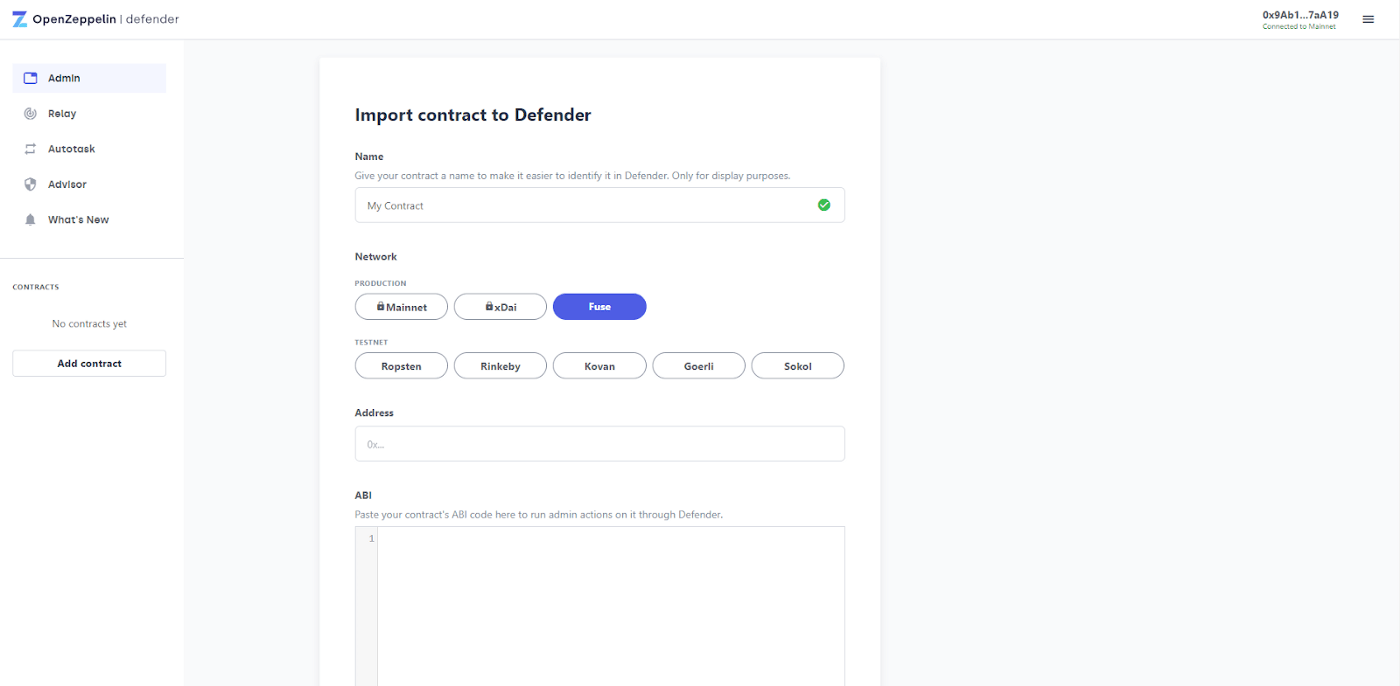Select the Ropsten testnet
This screenshot has width=1400, height=686.
coord(401,365)
